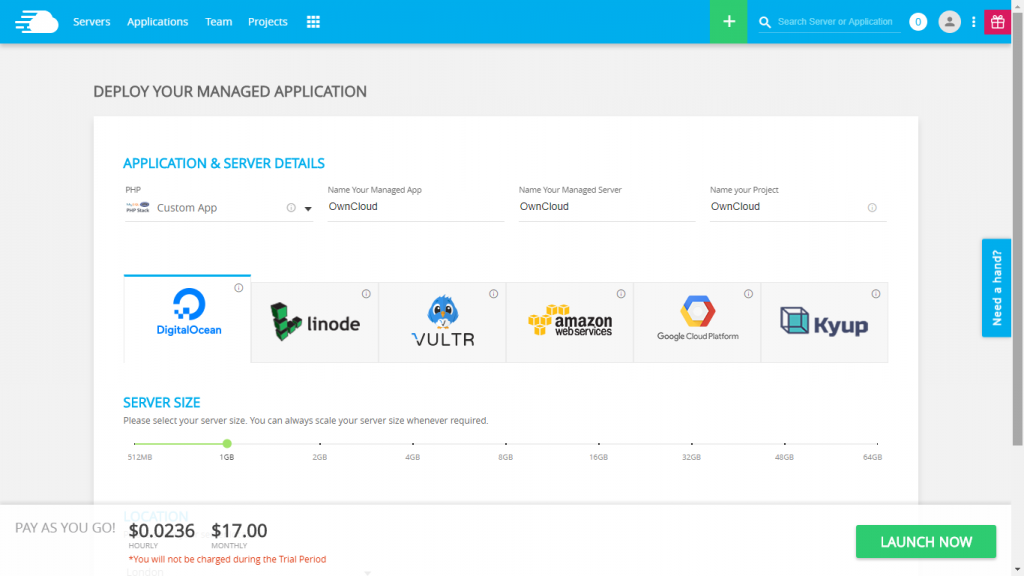The width and height of the screenshot is (1024, 576).
Task: Open the Projects menu
Action: pyautogui.click(x=267, y=21)
